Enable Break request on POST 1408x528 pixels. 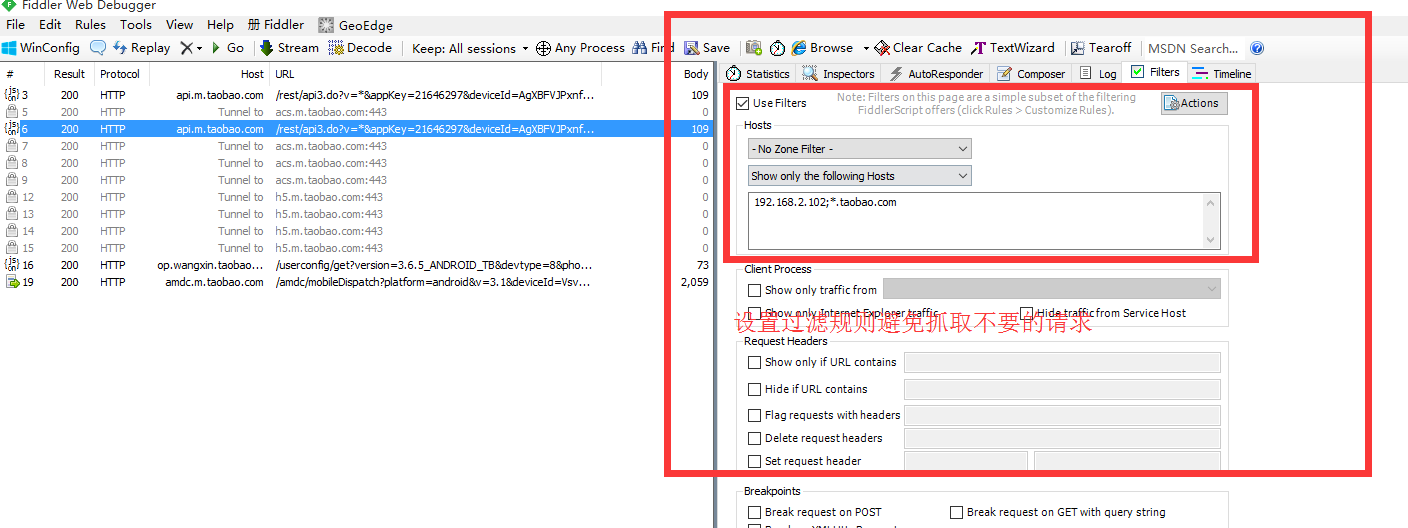[755, 512]
